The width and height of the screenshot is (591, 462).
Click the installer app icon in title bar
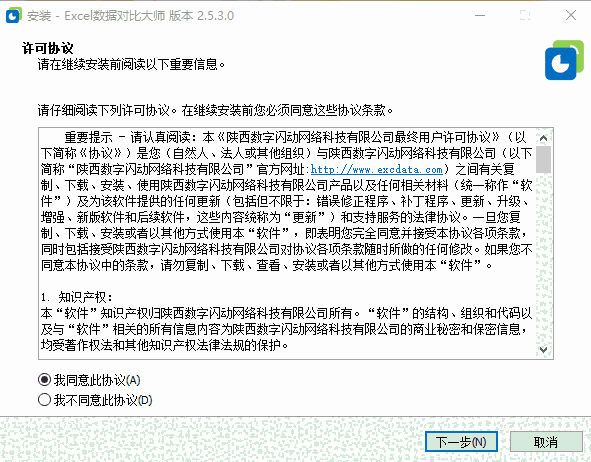[14, 15]
